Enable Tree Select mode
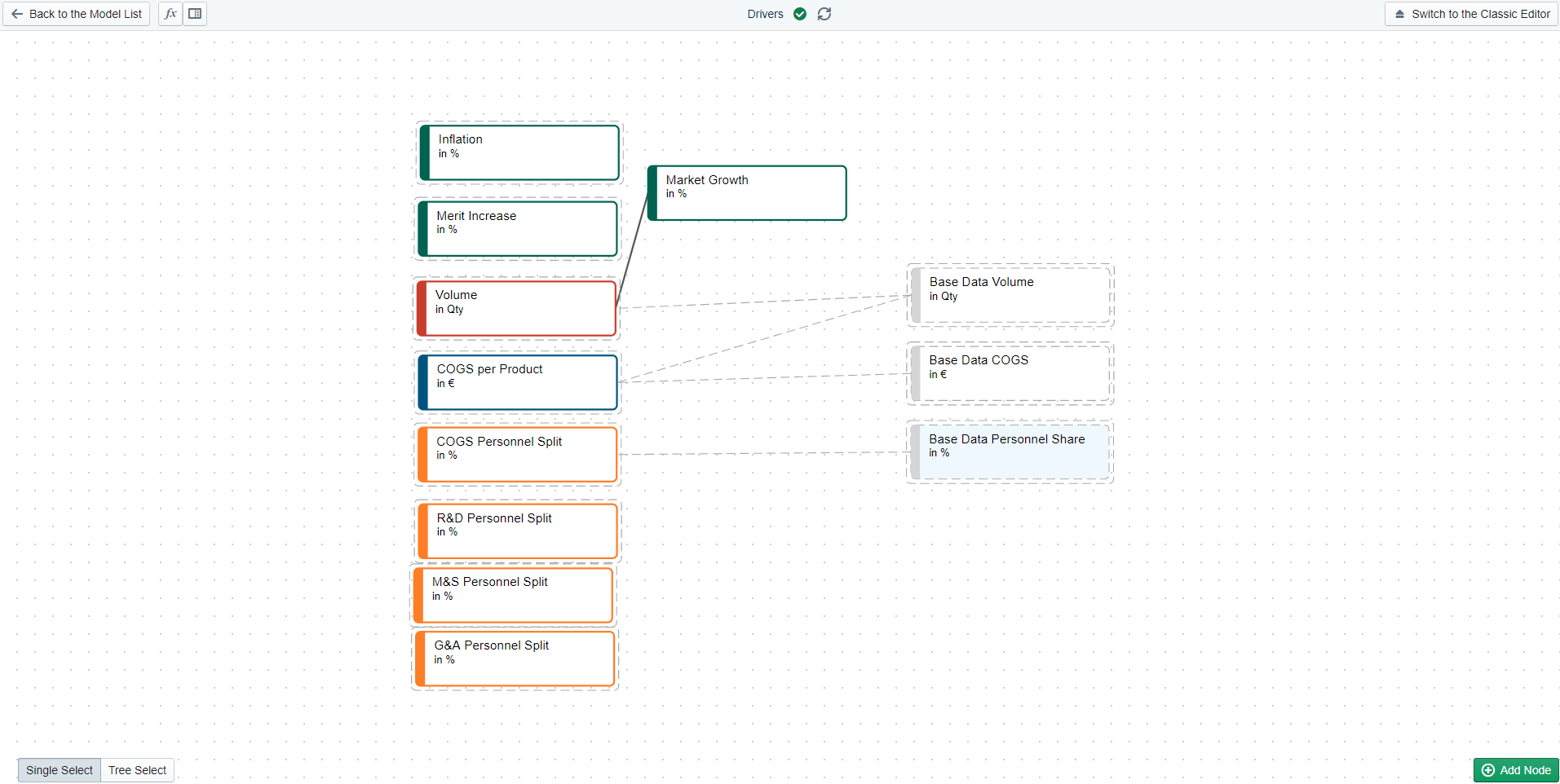This screenshot has width=1560, height=784. coord(137,770)
